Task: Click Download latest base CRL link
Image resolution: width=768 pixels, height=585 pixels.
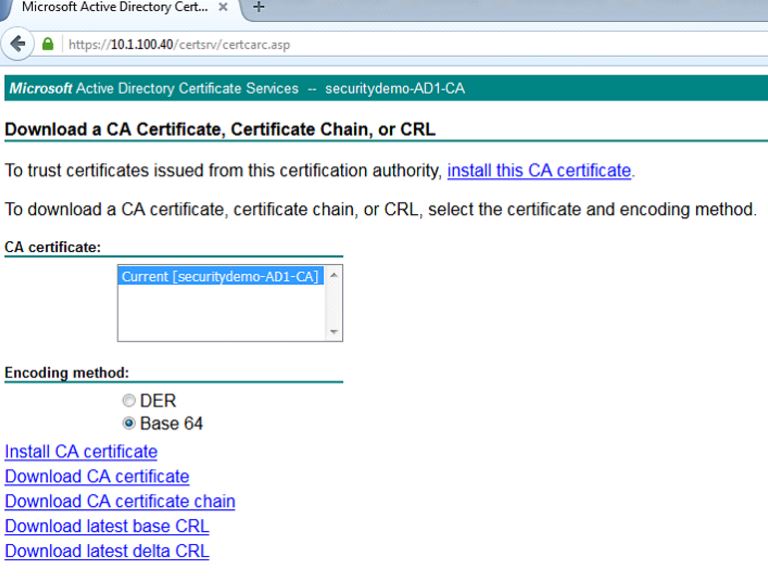Action: [107, 526]
